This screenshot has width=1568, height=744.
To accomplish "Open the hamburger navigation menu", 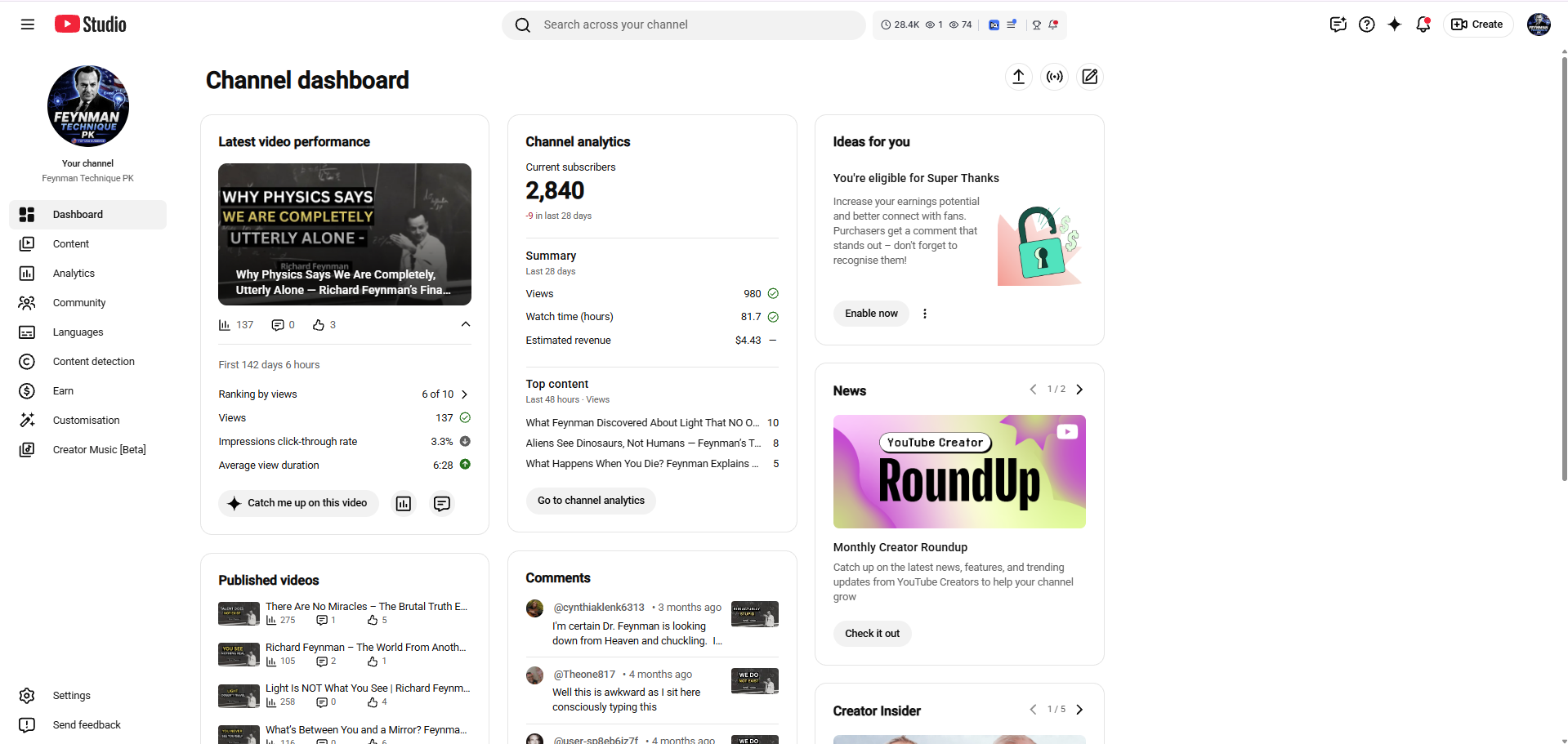I will (27, 25).
